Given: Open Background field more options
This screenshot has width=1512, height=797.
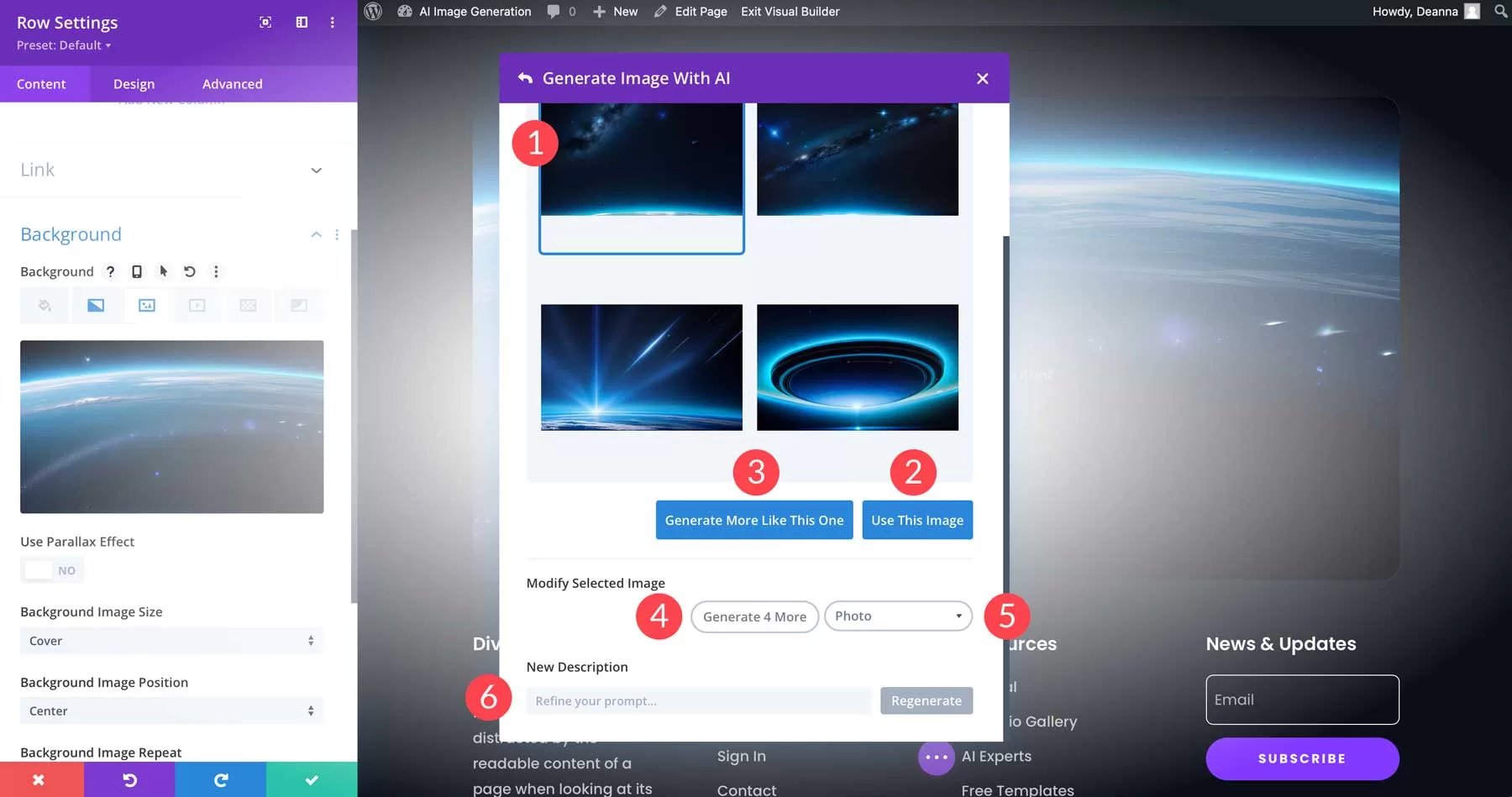Looking at the screenshot, I should tap(216, 271).
